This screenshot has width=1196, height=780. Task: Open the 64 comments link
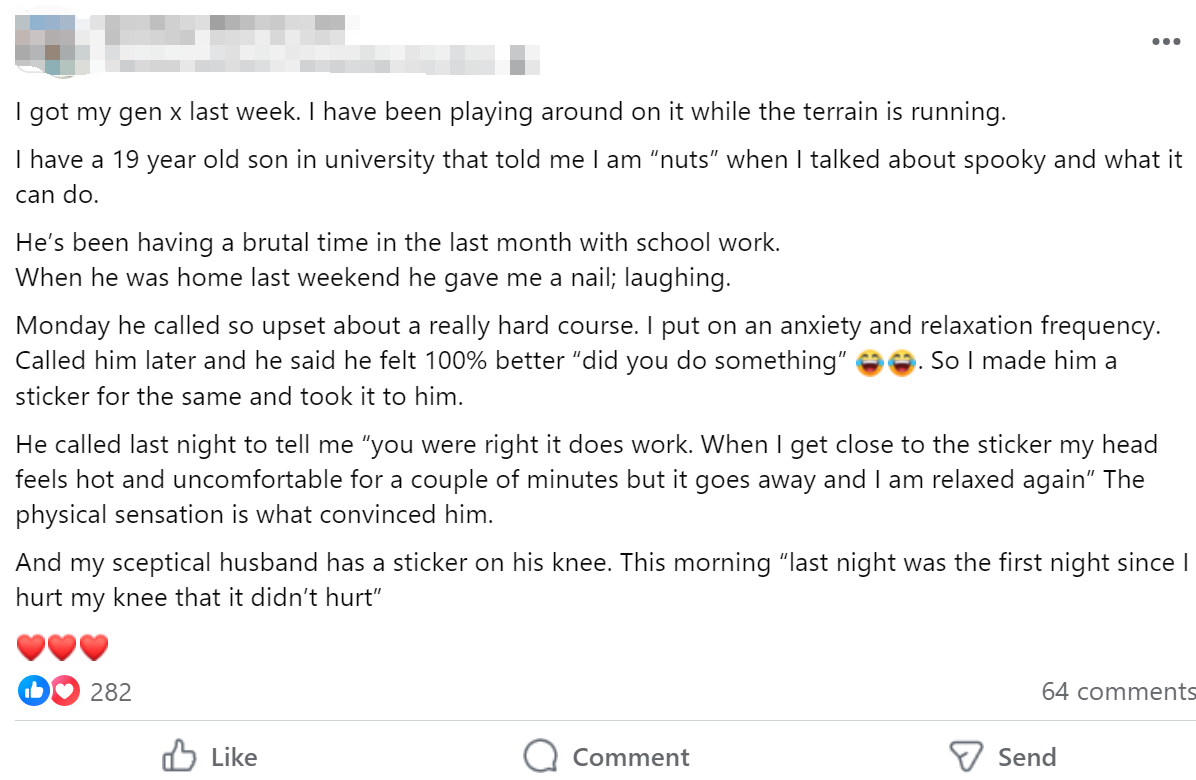click(1118, 691)
